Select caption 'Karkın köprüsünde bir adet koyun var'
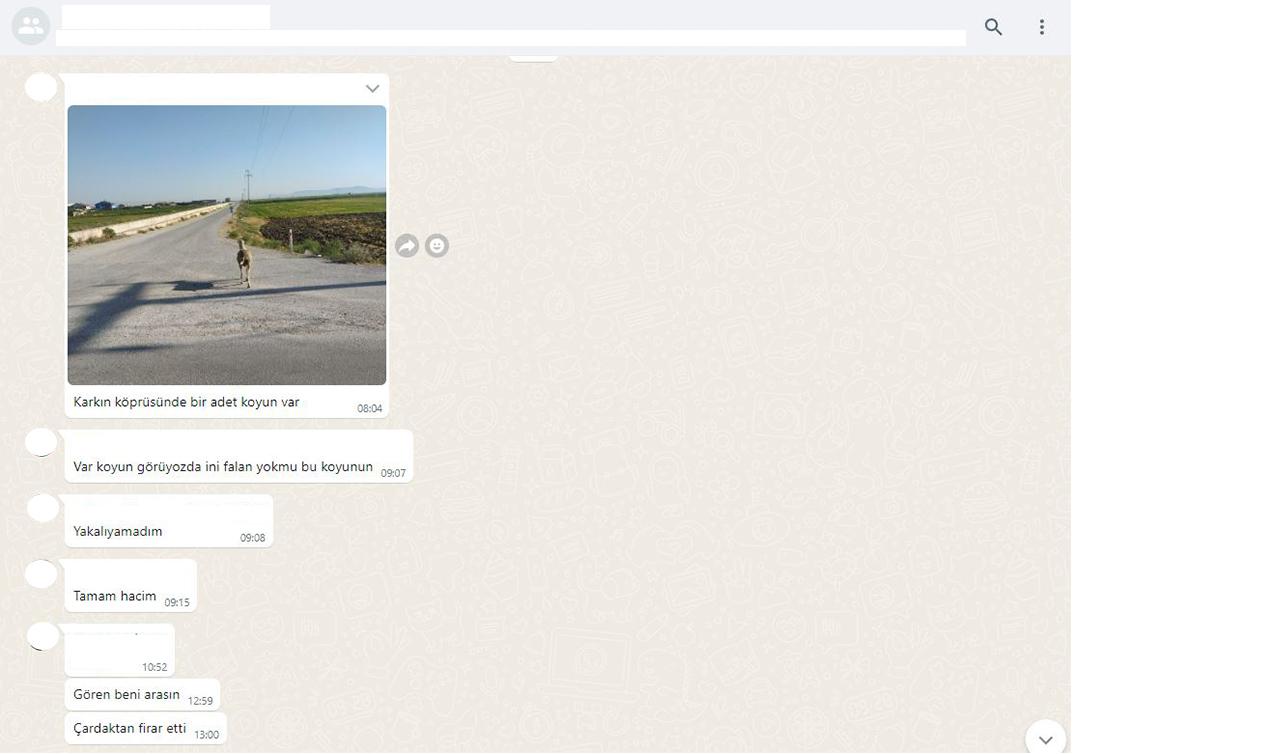The image size is (1280, 754). pyautogui.click(x=186, y=402)
